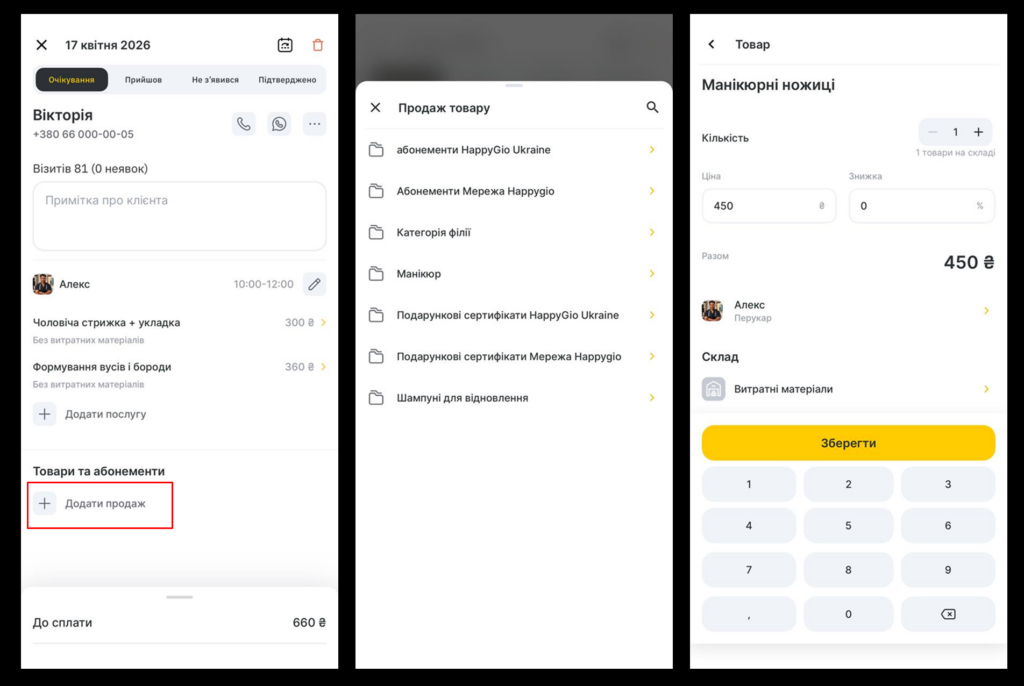Search products with magnifier icon
Screen dimensions: 1024x686
[652, 107]
